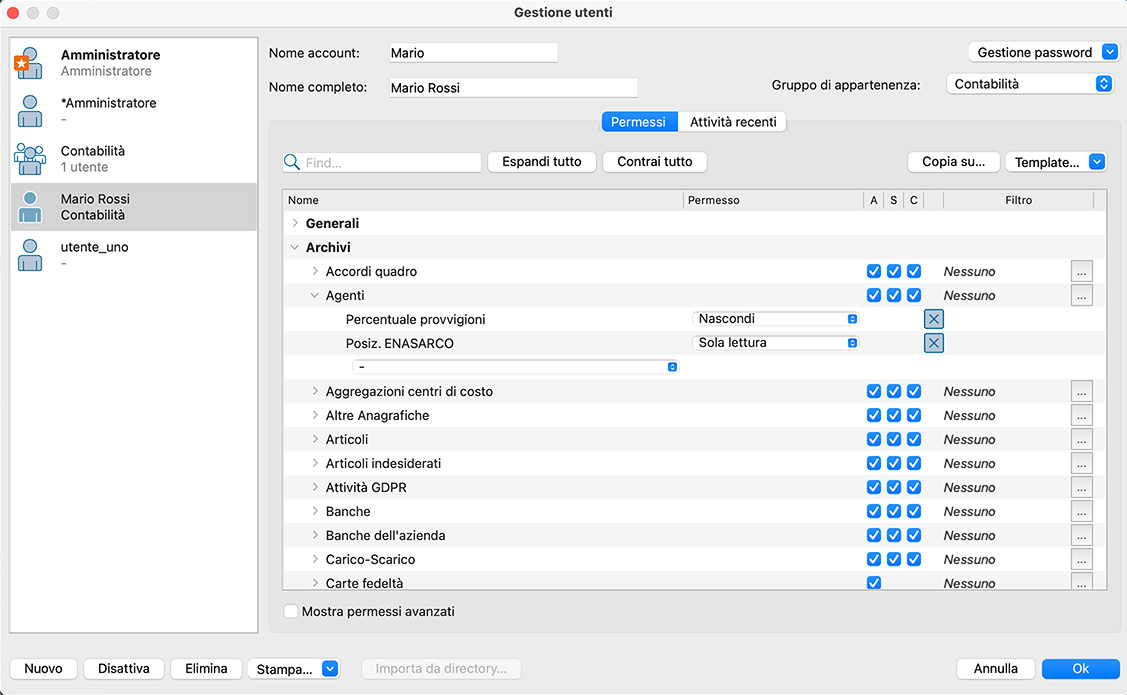The width and height of the screenshot is (1127, 695).
Task: Expand the Generali tree section
Action: pos(295,223)
